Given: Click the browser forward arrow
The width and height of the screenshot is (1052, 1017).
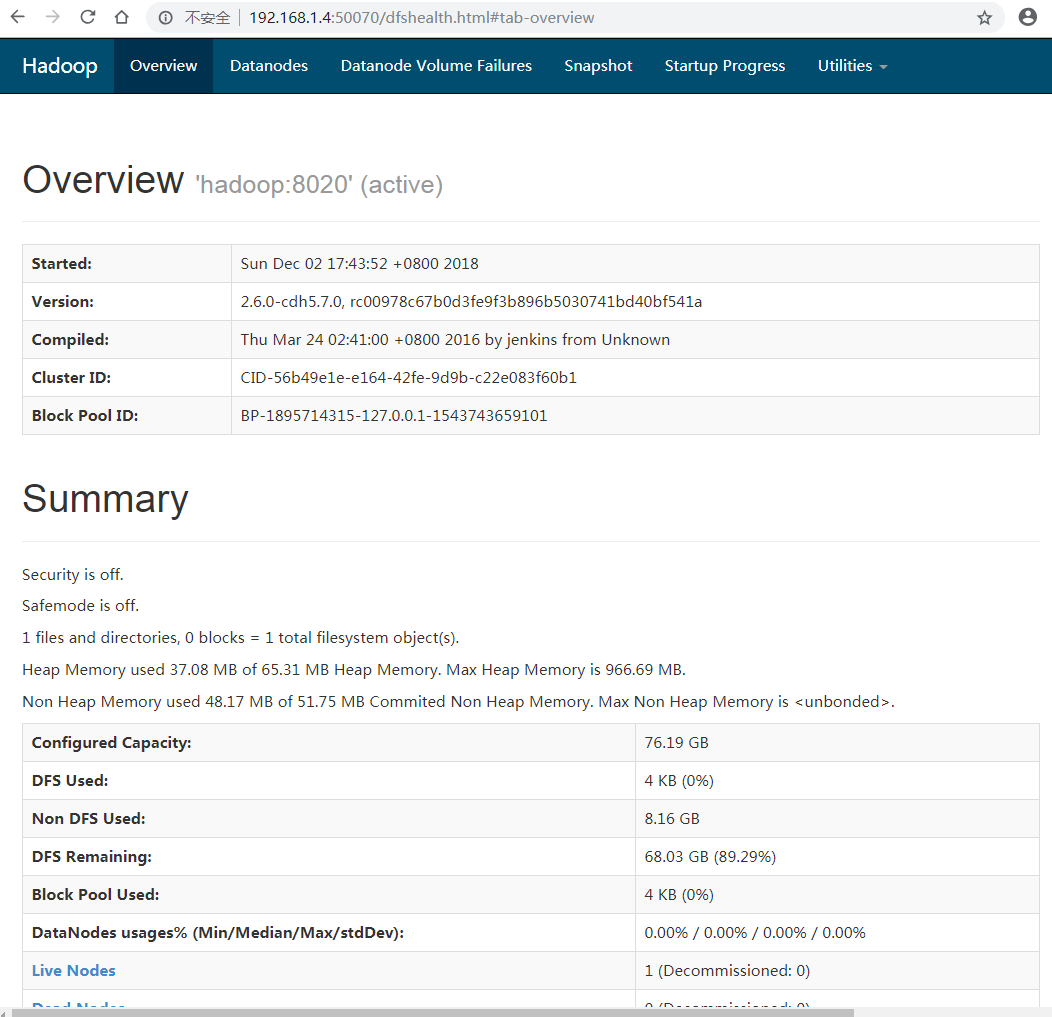Looking at the screenshot, I should click(x=52, y=17).
